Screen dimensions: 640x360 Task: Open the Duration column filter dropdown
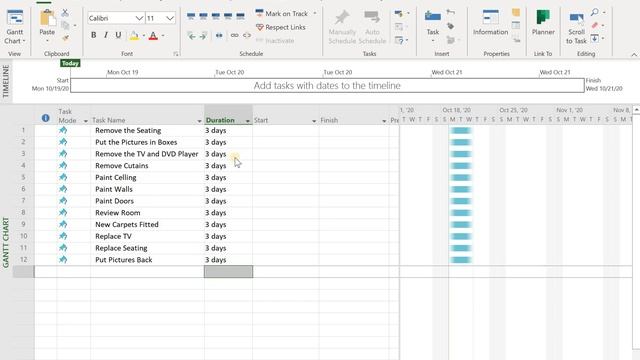pyautogui.click(x=247, y=121)
